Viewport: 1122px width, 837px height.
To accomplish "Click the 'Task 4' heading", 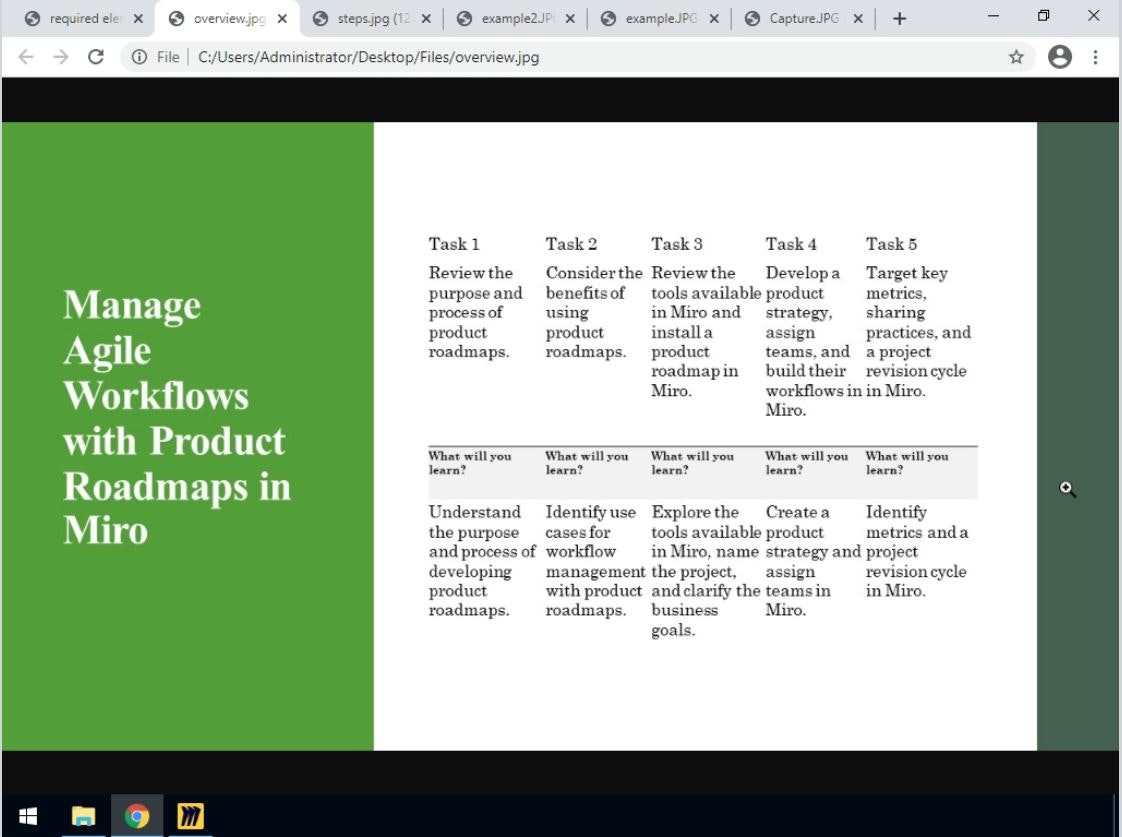I will click(791, 244).
